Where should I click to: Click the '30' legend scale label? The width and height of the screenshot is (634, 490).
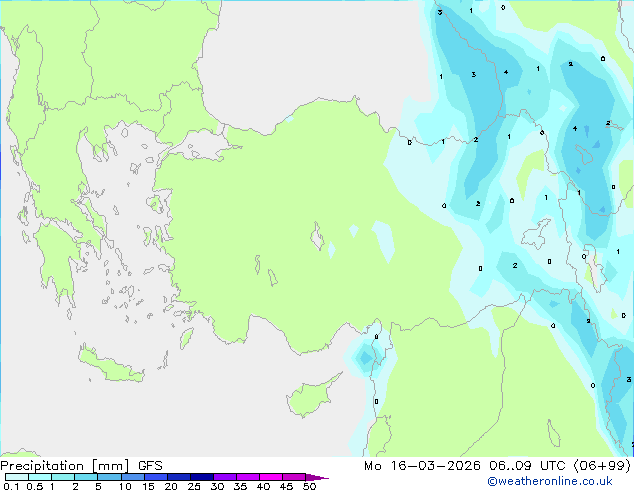218,486
